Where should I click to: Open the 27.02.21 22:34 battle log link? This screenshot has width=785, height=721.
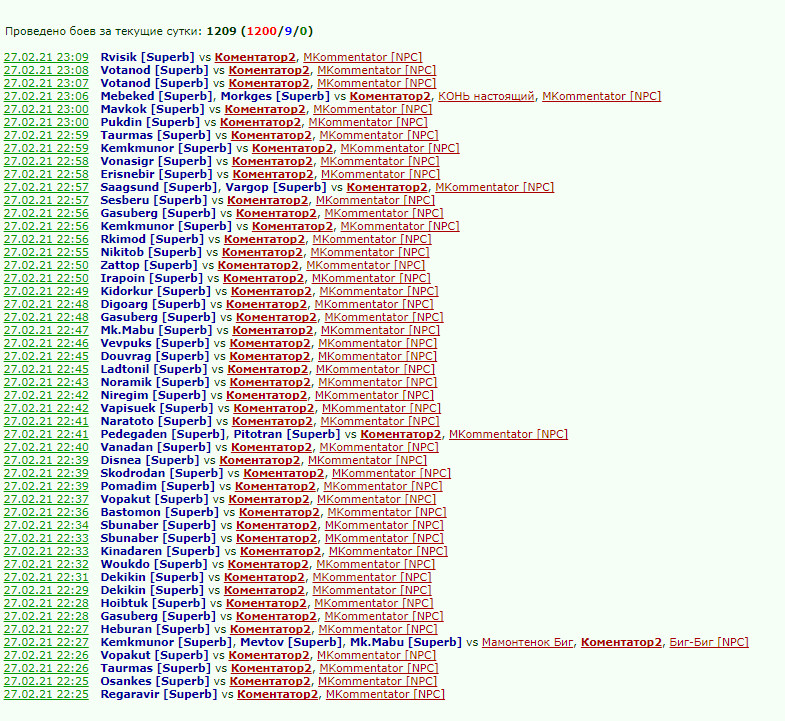(x=46, y=526)
